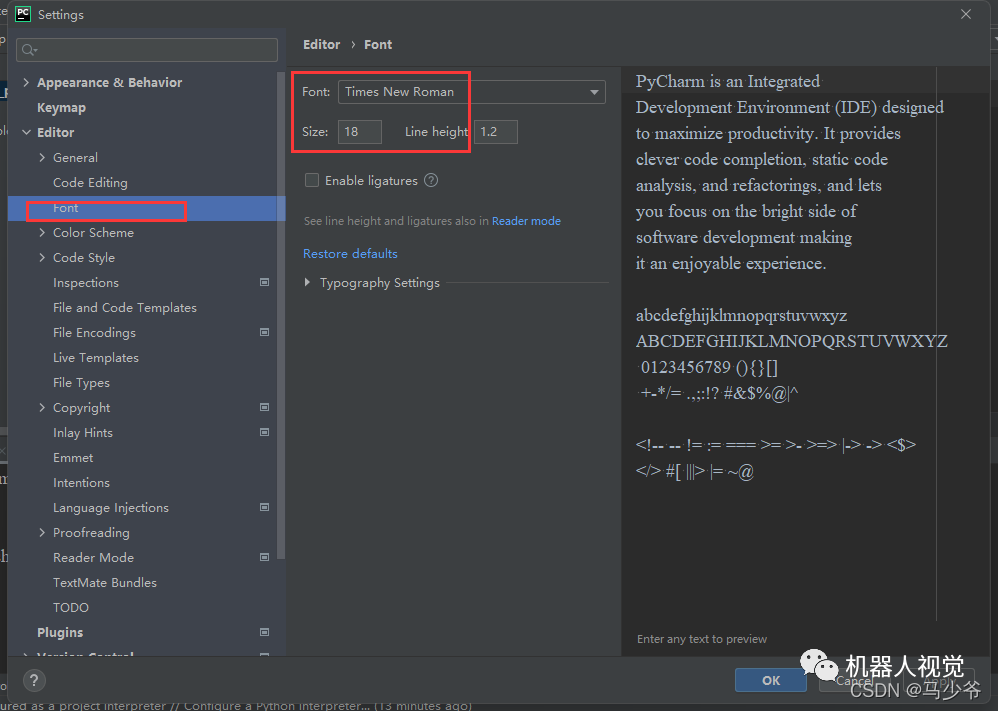The width and height of the screenshot is (998, 711).
Task: Open TextMate Bundles settings
Action: click(105, 582)
